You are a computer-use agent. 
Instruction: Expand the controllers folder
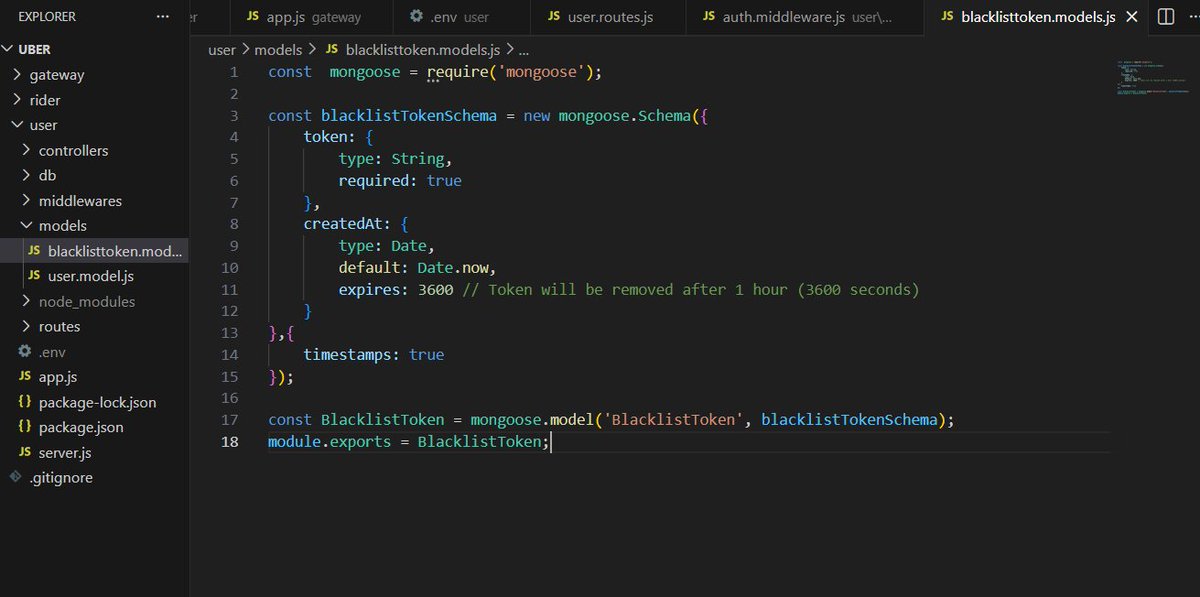point(26,151)
